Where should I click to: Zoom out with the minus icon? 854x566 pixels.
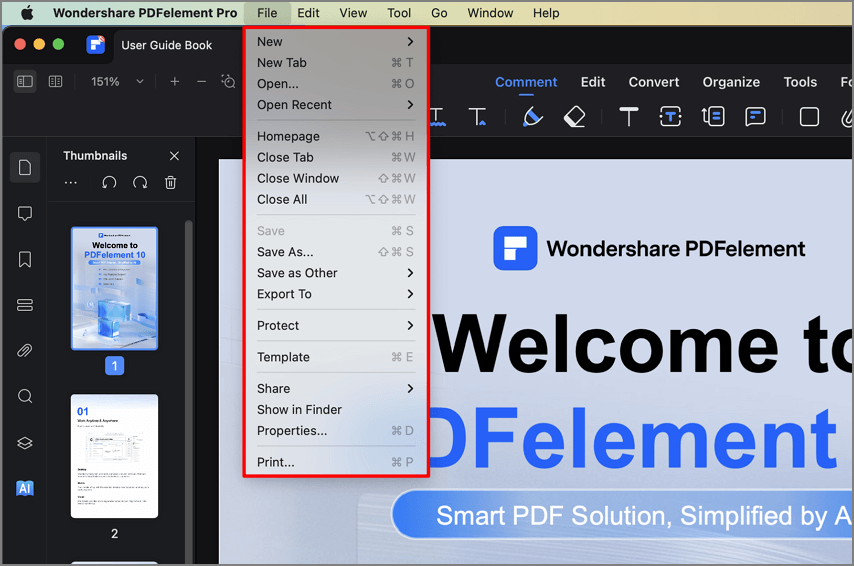point(202,82)
